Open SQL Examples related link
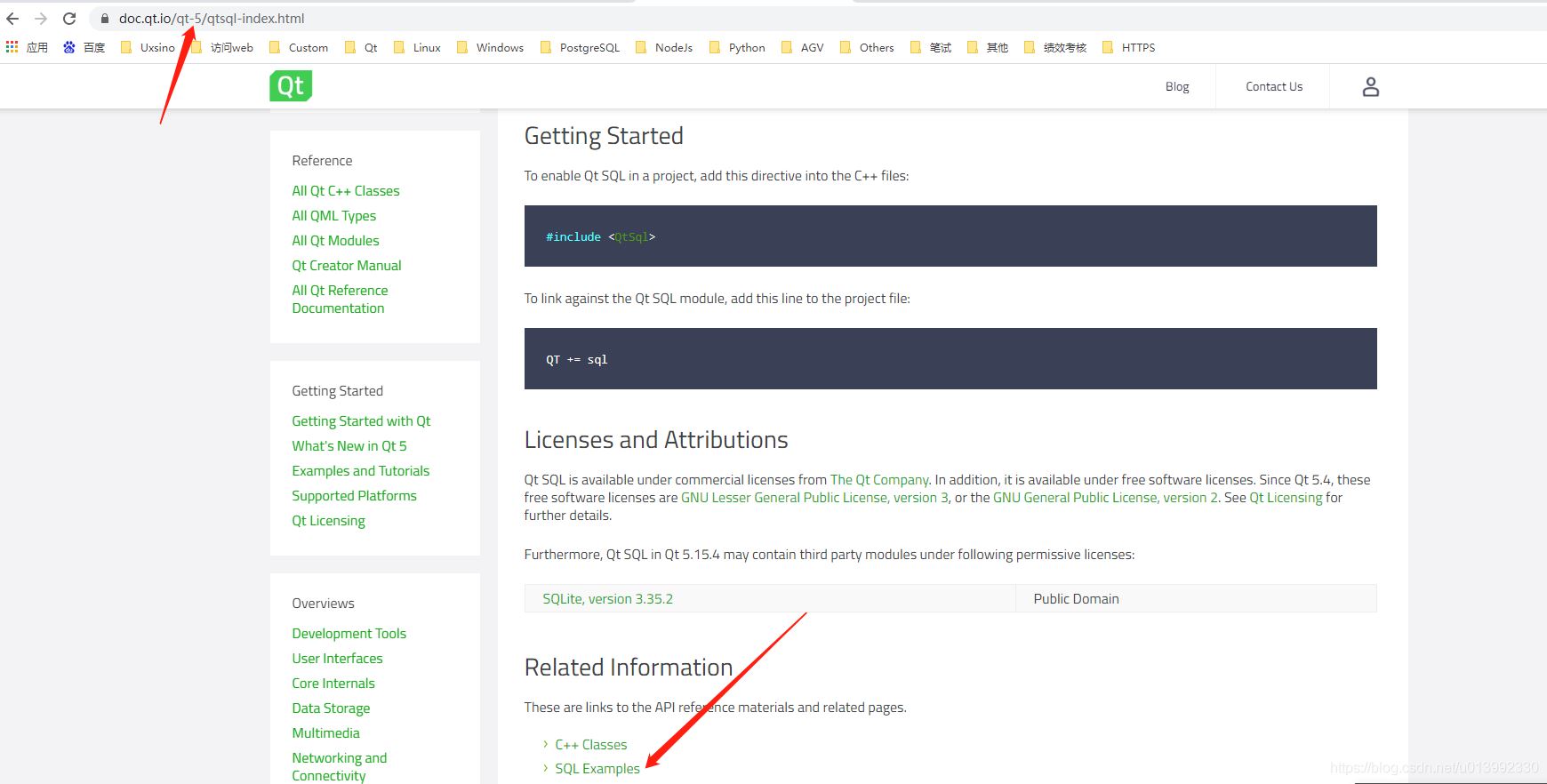Image resolution: width=1547 pixels, height=784 pixels. 597,768
